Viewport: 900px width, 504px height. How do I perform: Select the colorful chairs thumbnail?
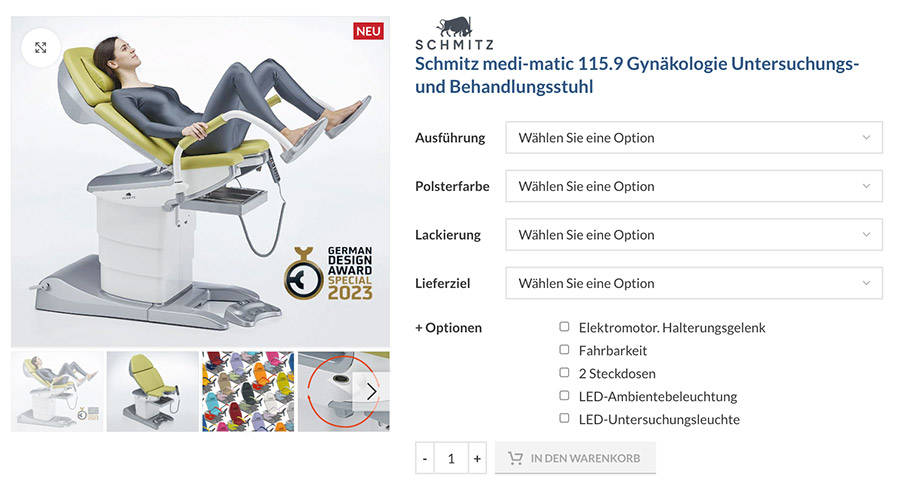pos(248,391)
